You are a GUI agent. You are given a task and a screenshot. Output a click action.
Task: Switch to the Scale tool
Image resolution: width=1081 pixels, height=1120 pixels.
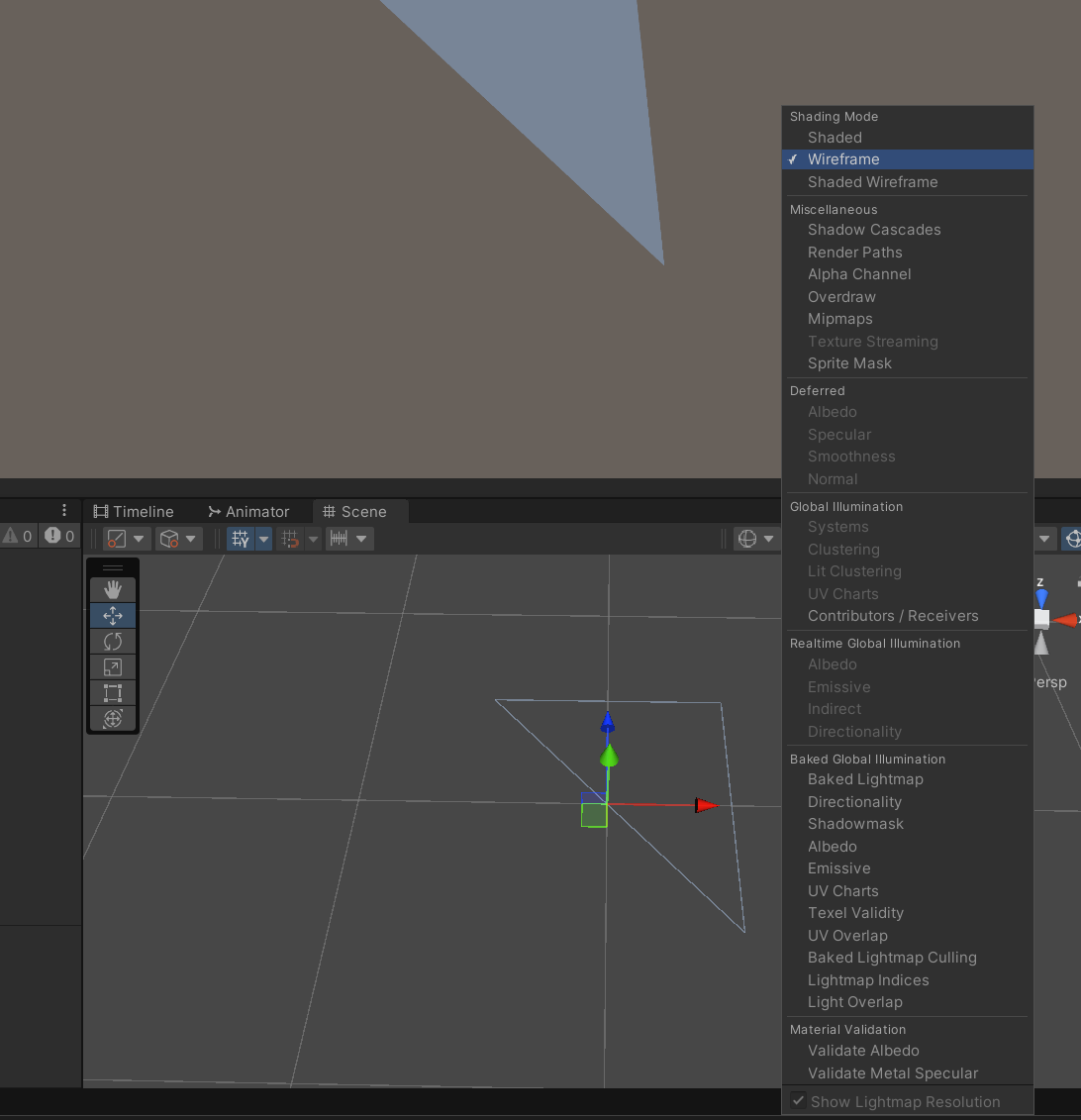[113, 666]
